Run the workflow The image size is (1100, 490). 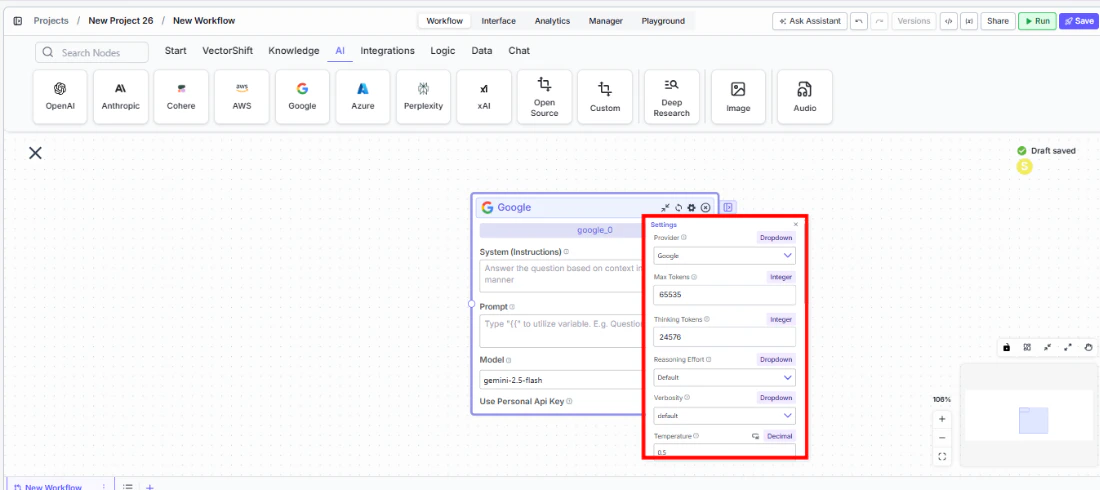(1037, 21)
